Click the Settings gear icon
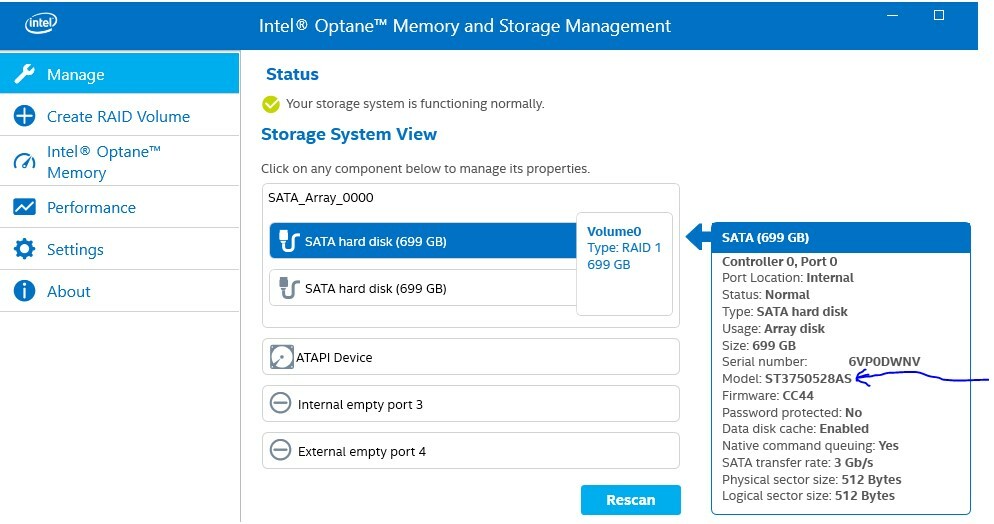 [25, 249]
